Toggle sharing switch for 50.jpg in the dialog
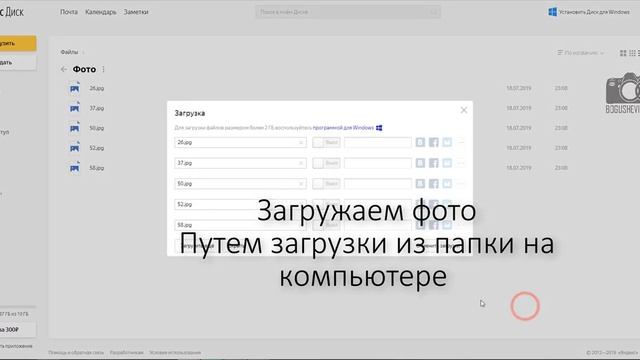This screenshot has height=360, width=640. [326, 184]
